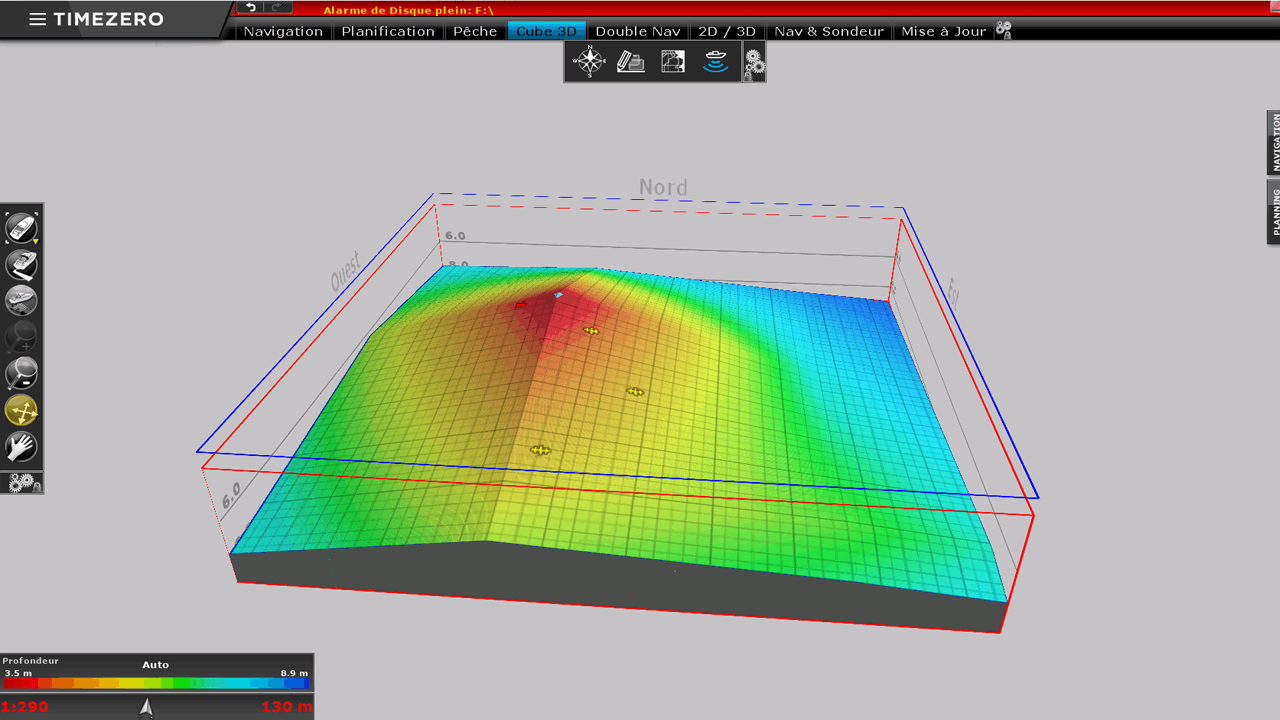This screenshot has width=1280, height=720.
Task: Activate the yellow pan arrows tool
Action: 21,410
